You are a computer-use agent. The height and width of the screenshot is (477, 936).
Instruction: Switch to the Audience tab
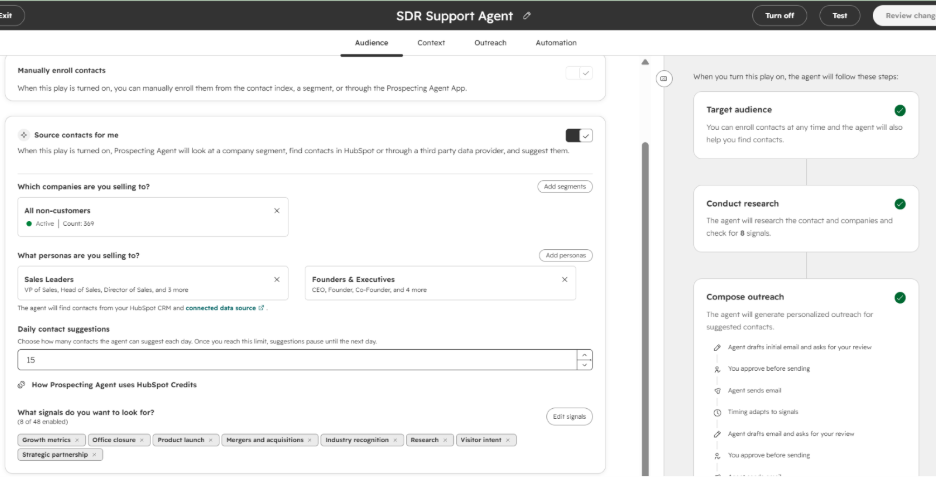pos(371,43)
